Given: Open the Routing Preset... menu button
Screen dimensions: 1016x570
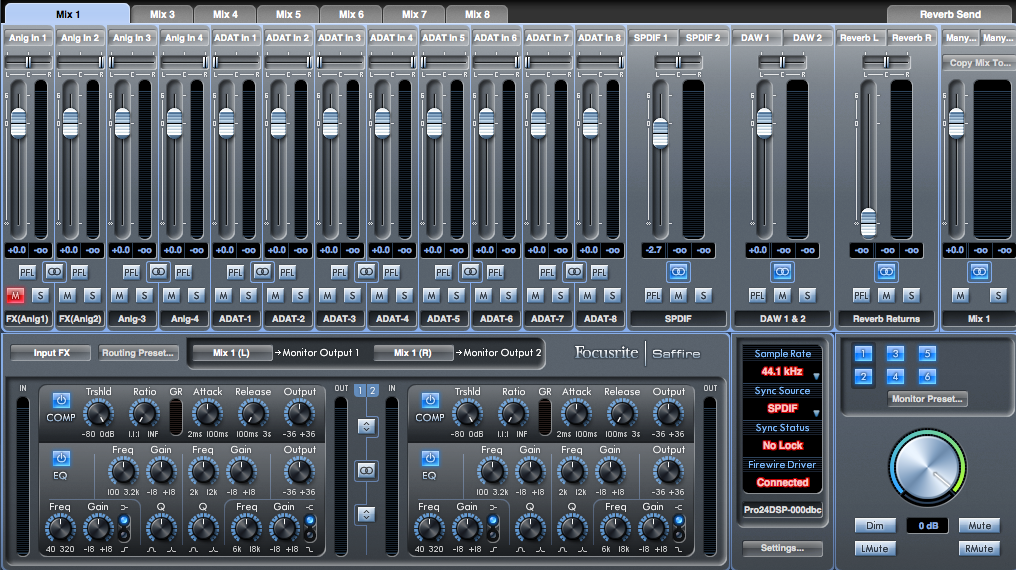Looking at the screenshot, I should point(138,352).
